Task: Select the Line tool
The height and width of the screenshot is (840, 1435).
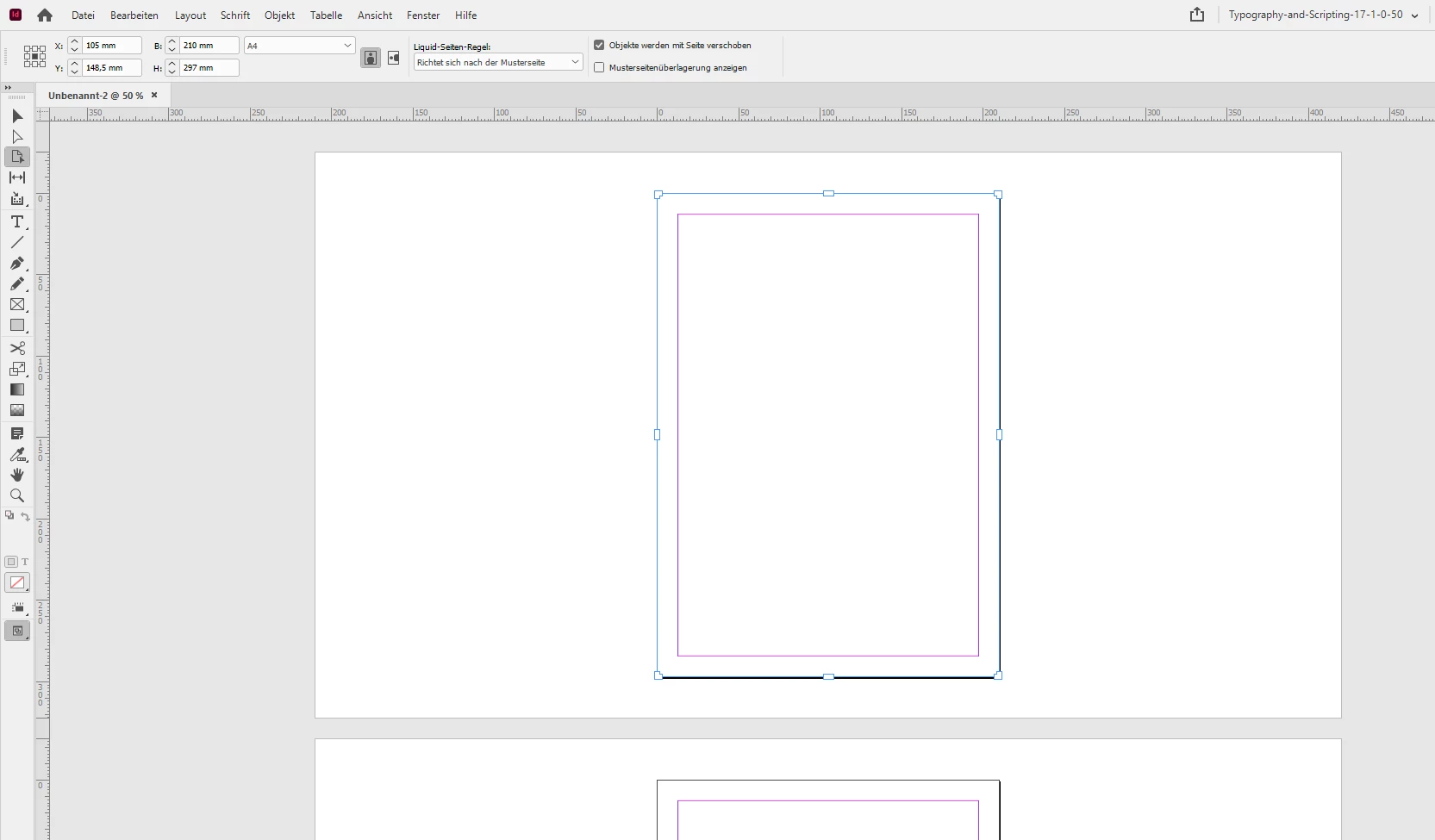Action: [17, 243]
